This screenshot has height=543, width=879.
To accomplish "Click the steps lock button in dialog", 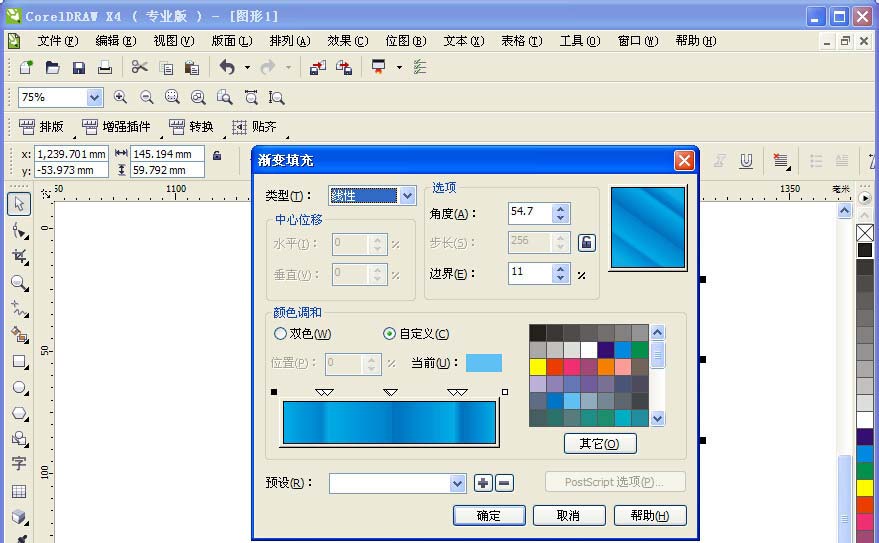I will pyautogui.click(x=586, y=243).
